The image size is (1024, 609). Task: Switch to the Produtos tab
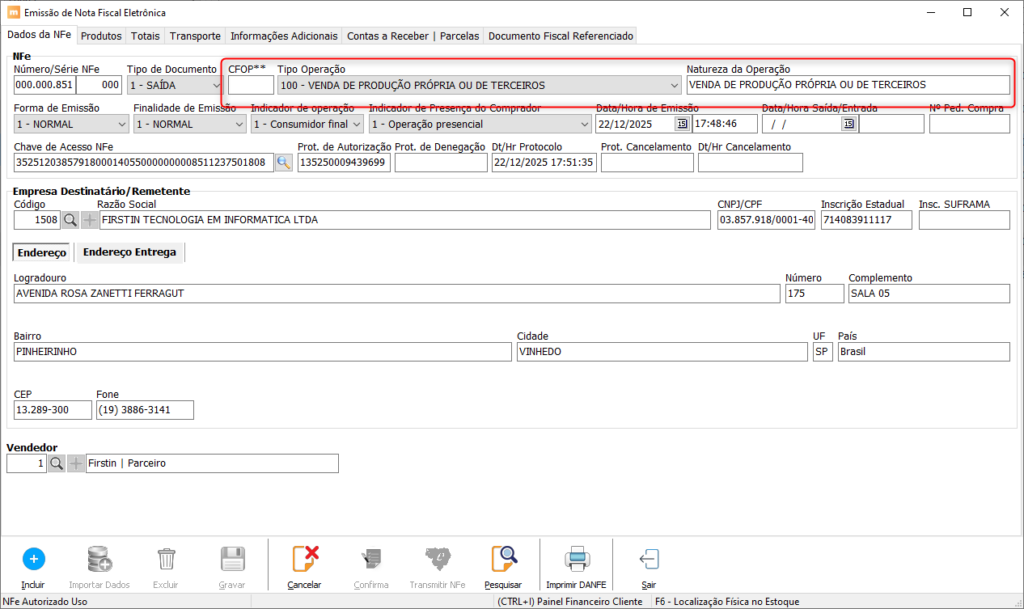101,36
